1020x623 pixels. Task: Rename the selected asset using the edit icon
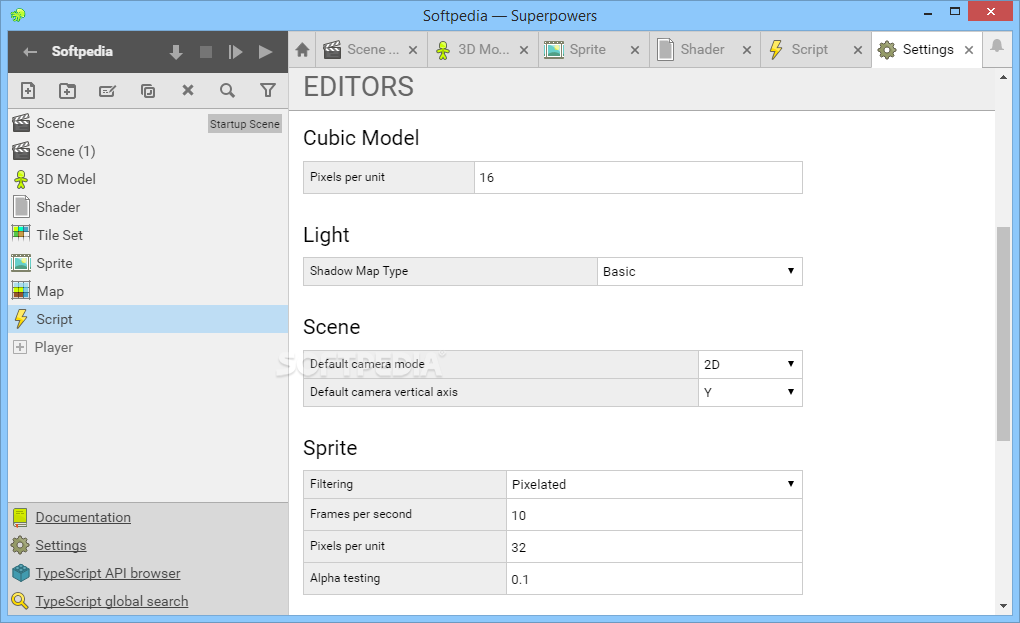point(107,90)
